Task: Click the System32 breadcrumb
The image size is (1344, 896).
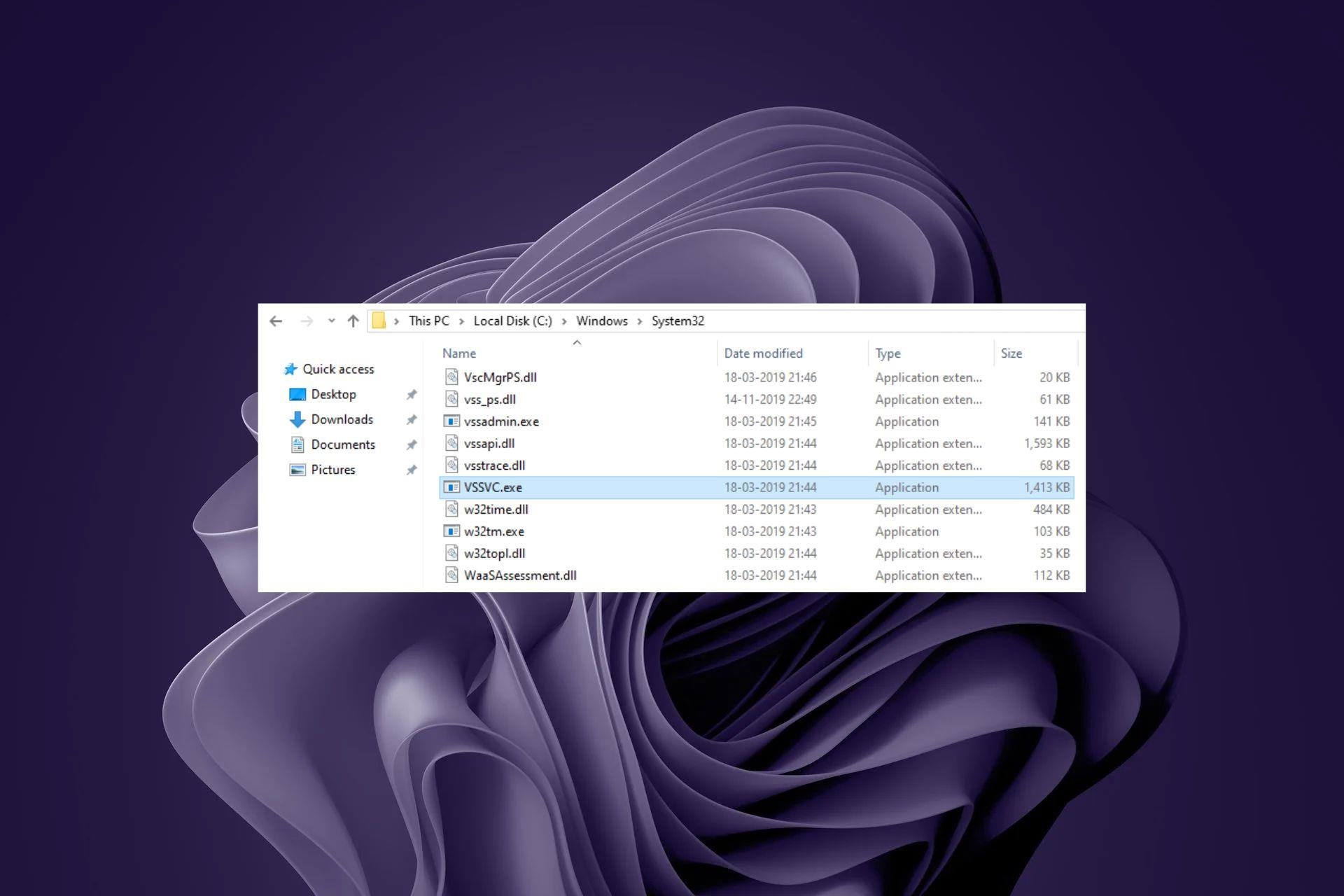Action: coord(678,321)
